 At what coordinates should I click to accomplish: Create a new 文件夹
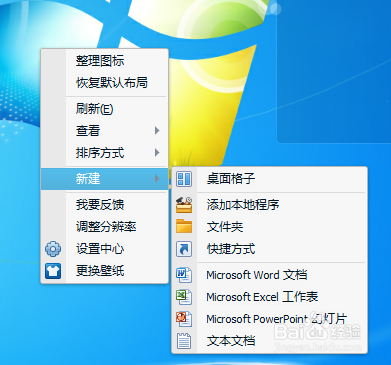coord(269,227)
